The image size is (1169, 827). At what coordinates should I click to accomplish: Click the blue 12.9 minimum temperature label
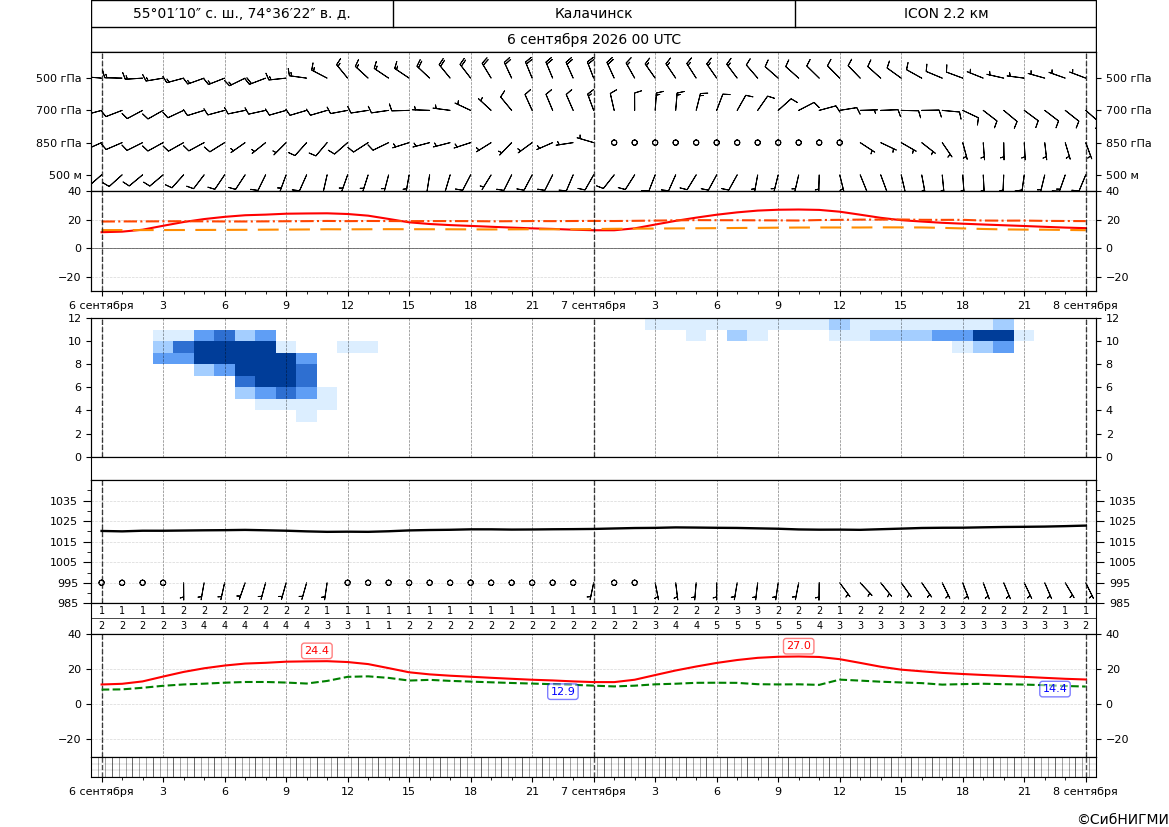pos(562,691)
